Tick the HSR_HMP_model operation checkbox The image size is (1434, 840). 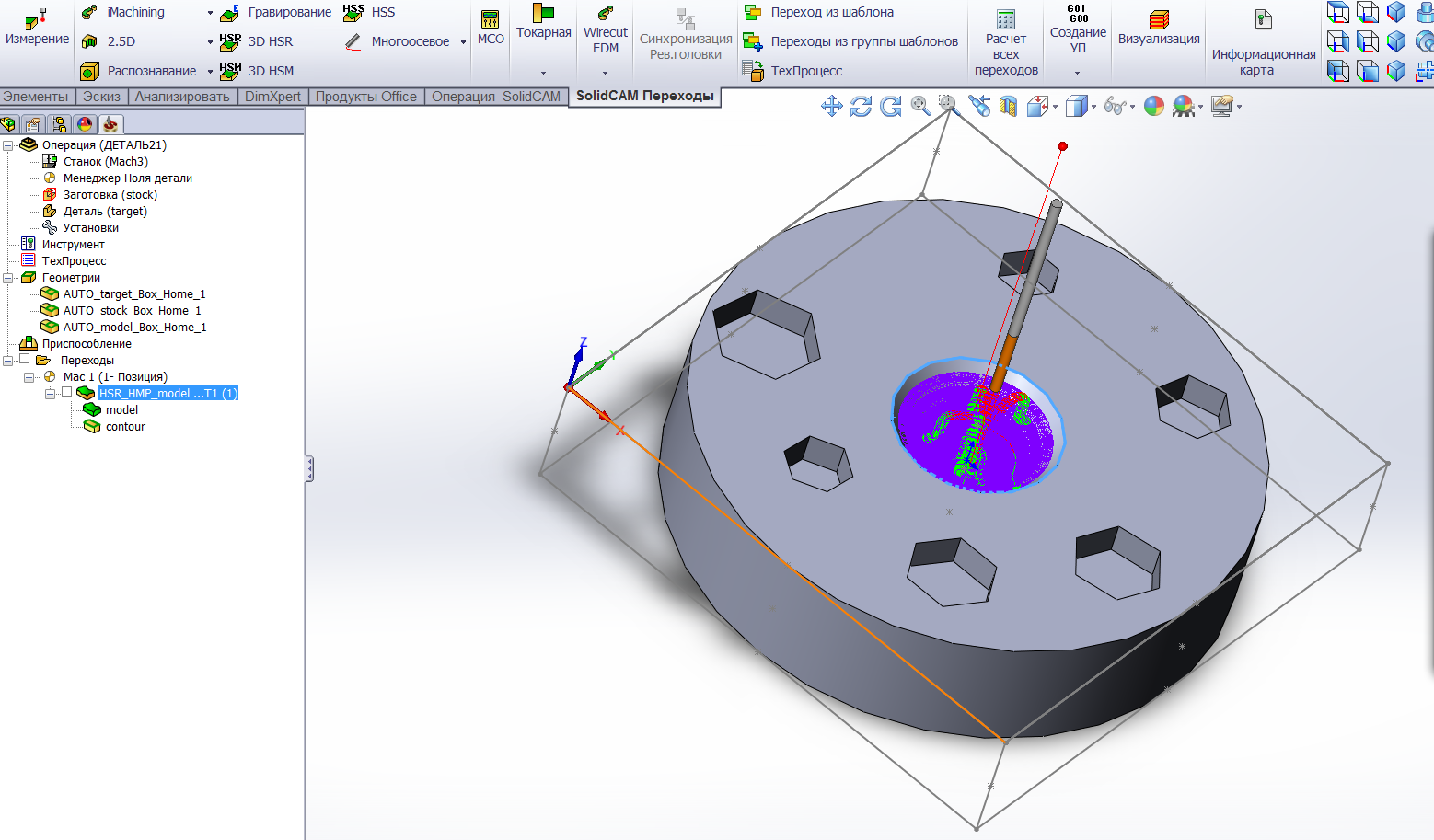click(x=67, y=393)
